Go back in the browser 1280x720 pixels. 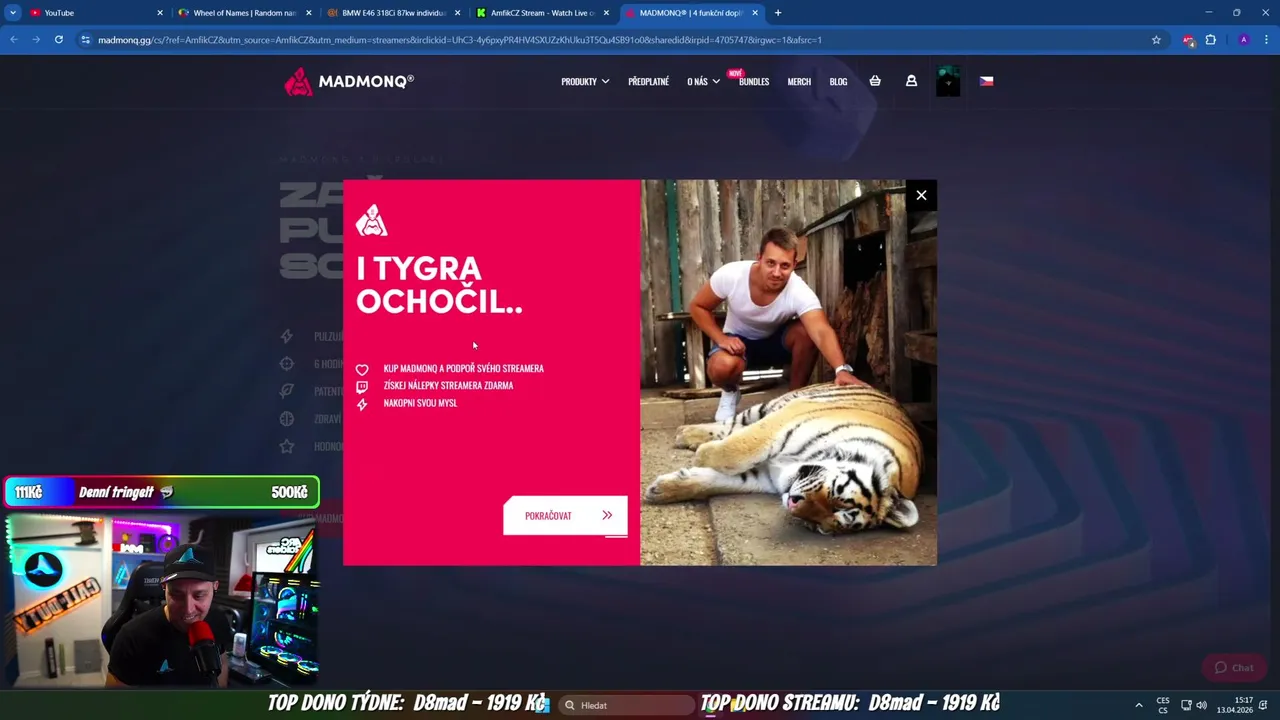pyautogui.click(x=14, y=40)
